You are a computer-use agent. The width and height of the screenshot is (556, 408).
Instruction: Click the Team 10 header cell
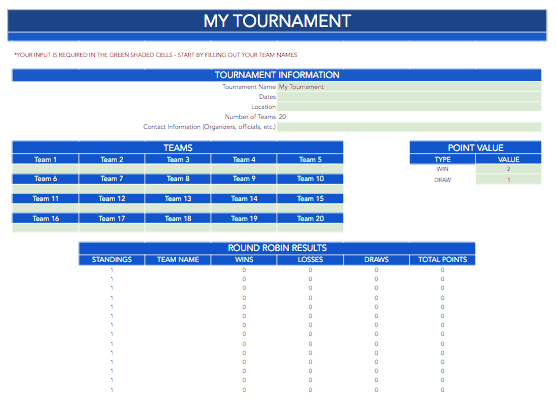point(310,179)
